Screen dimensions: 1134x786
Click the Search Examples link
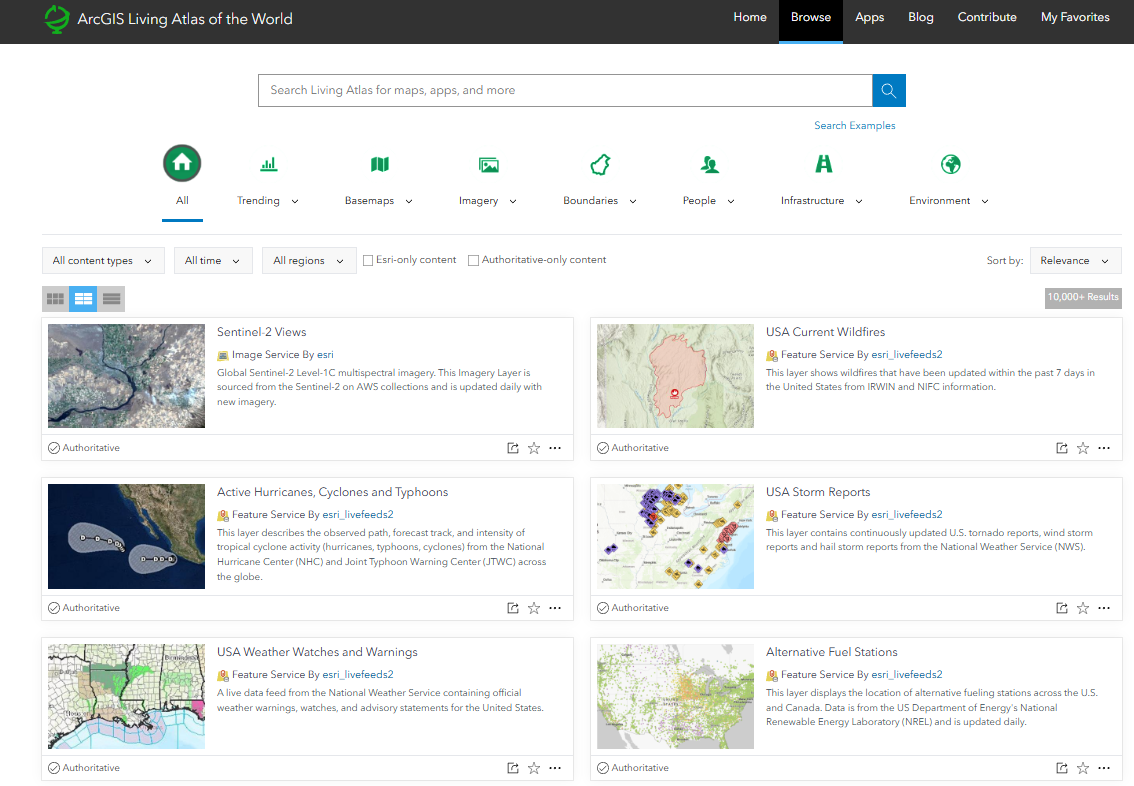854,126
